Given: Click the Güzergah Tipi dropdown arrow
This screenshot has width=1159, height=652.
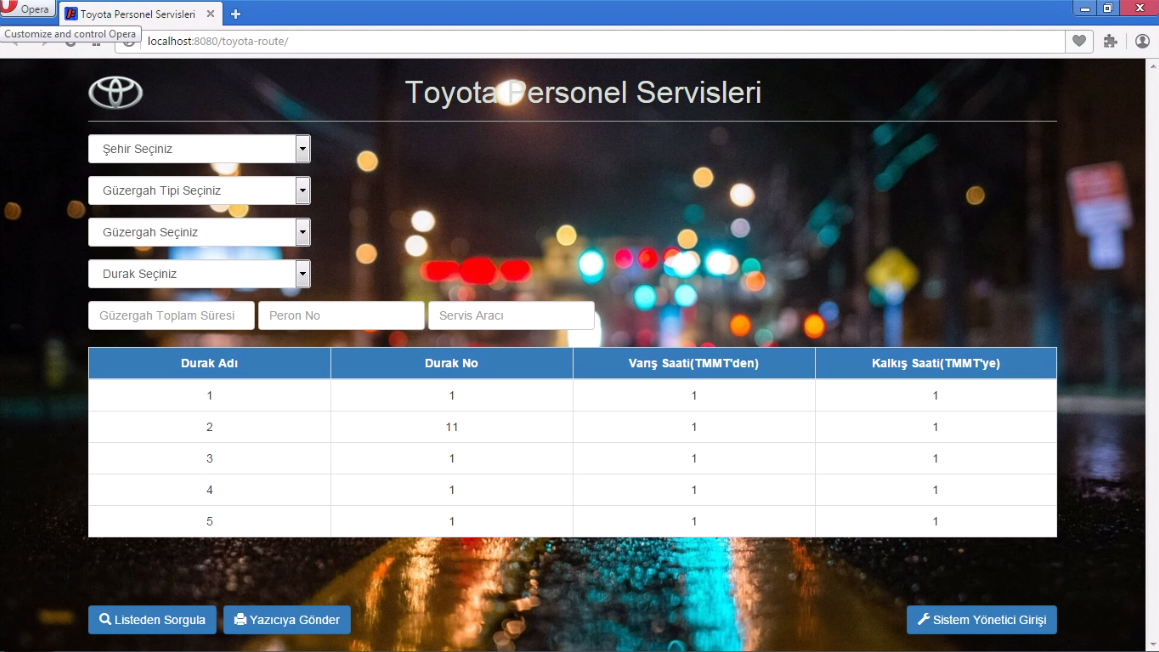Looking at the screenshot, I should pos(302,191).
